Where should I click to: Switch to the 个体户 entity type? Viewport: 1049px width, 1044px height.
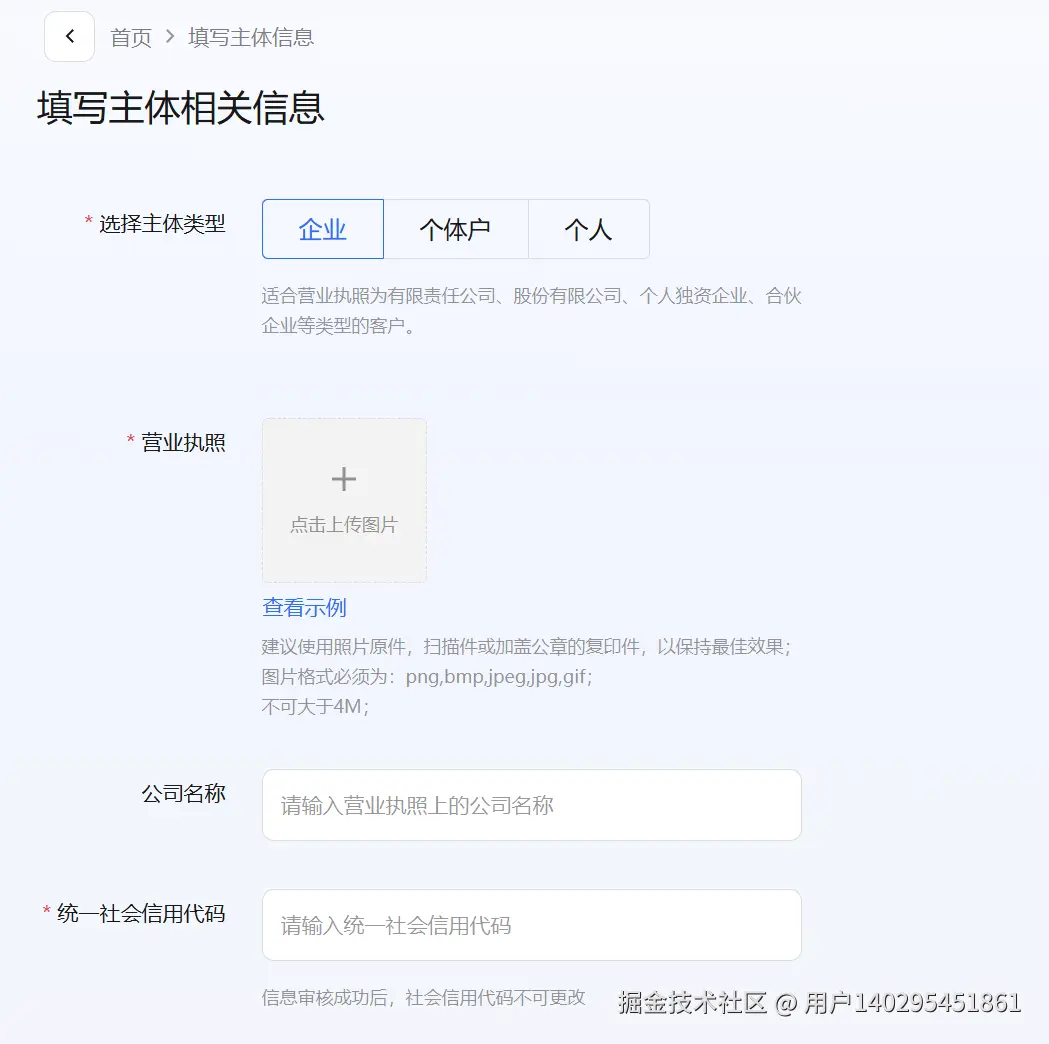(456, 229)
